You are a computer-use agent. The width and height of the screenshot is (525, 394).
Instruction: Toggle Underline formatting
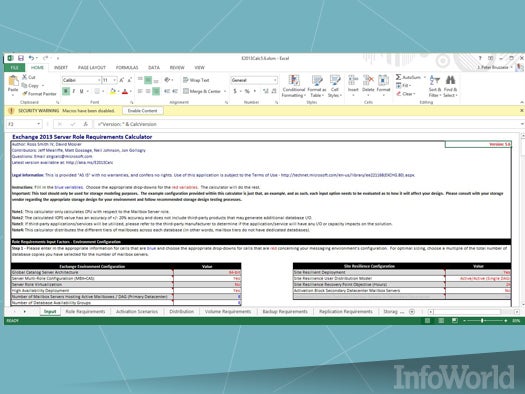coord(81,91)
